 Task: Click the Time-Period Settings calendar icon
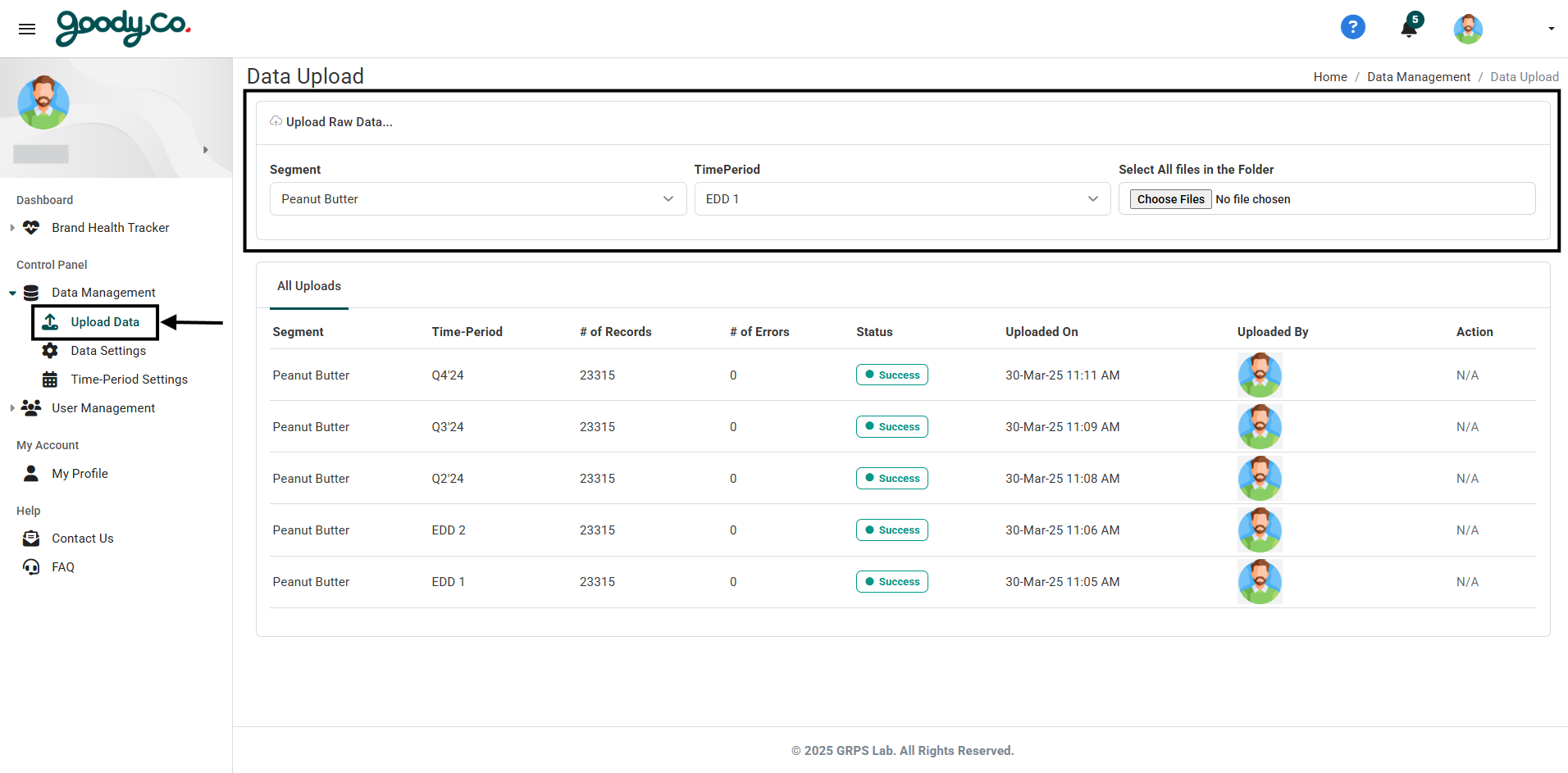49,379
